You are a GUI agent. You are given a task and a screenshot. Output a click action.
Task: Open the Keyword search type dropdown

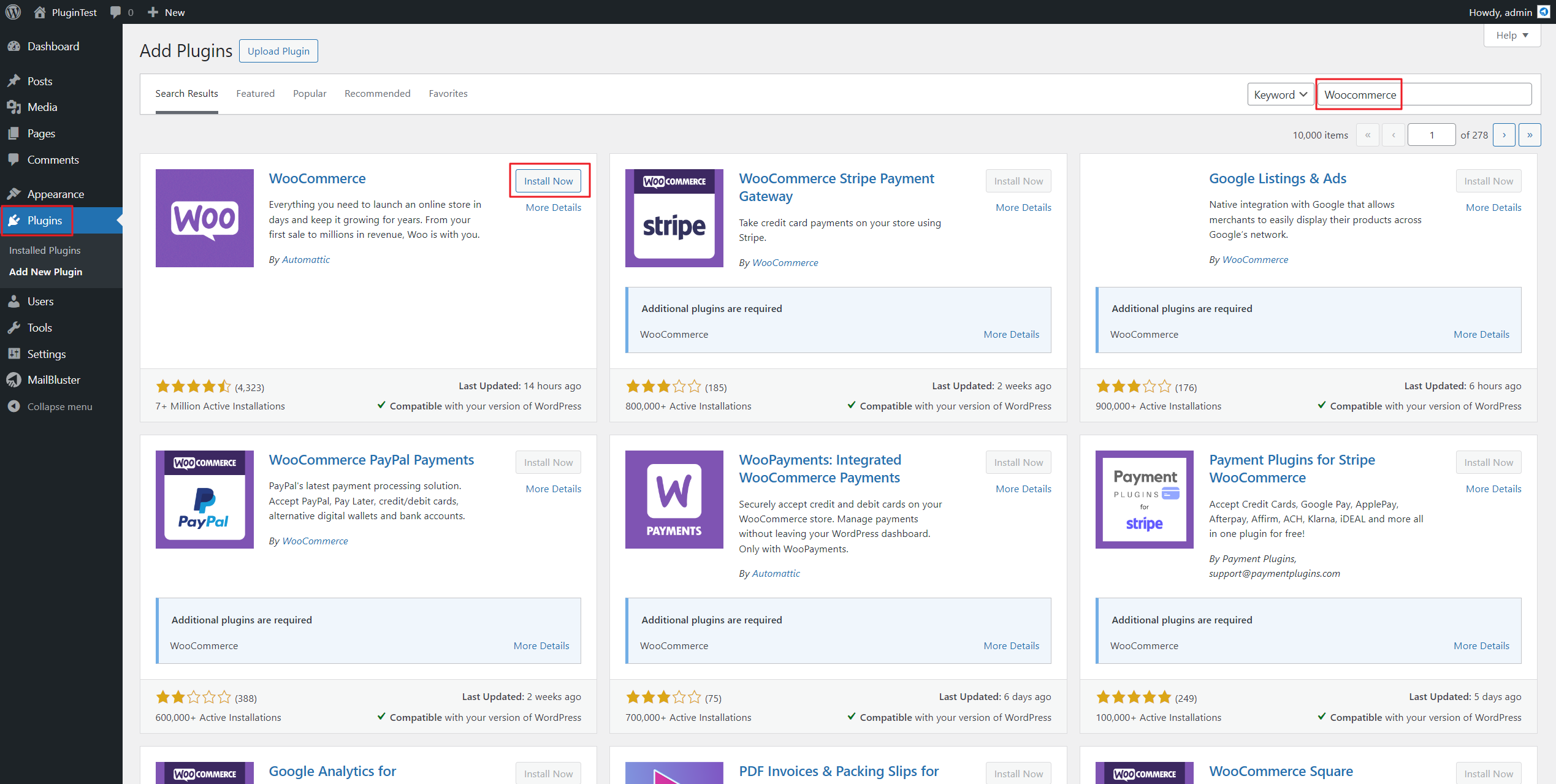click(x=1280, y=94)
